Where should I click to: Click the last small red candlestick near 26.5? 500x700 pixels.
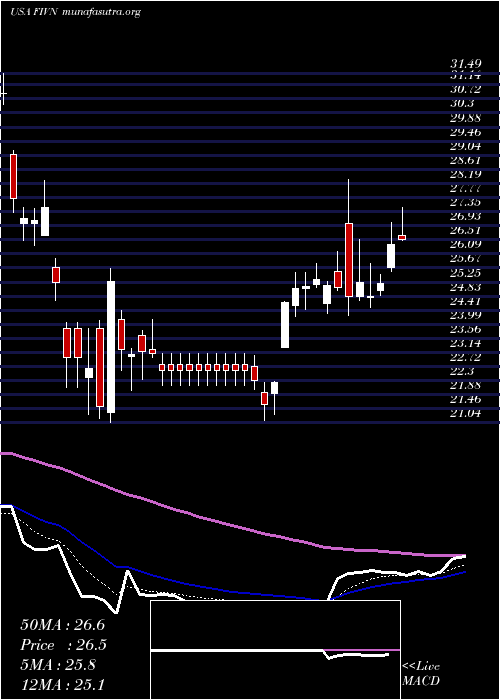pos(402,238)
